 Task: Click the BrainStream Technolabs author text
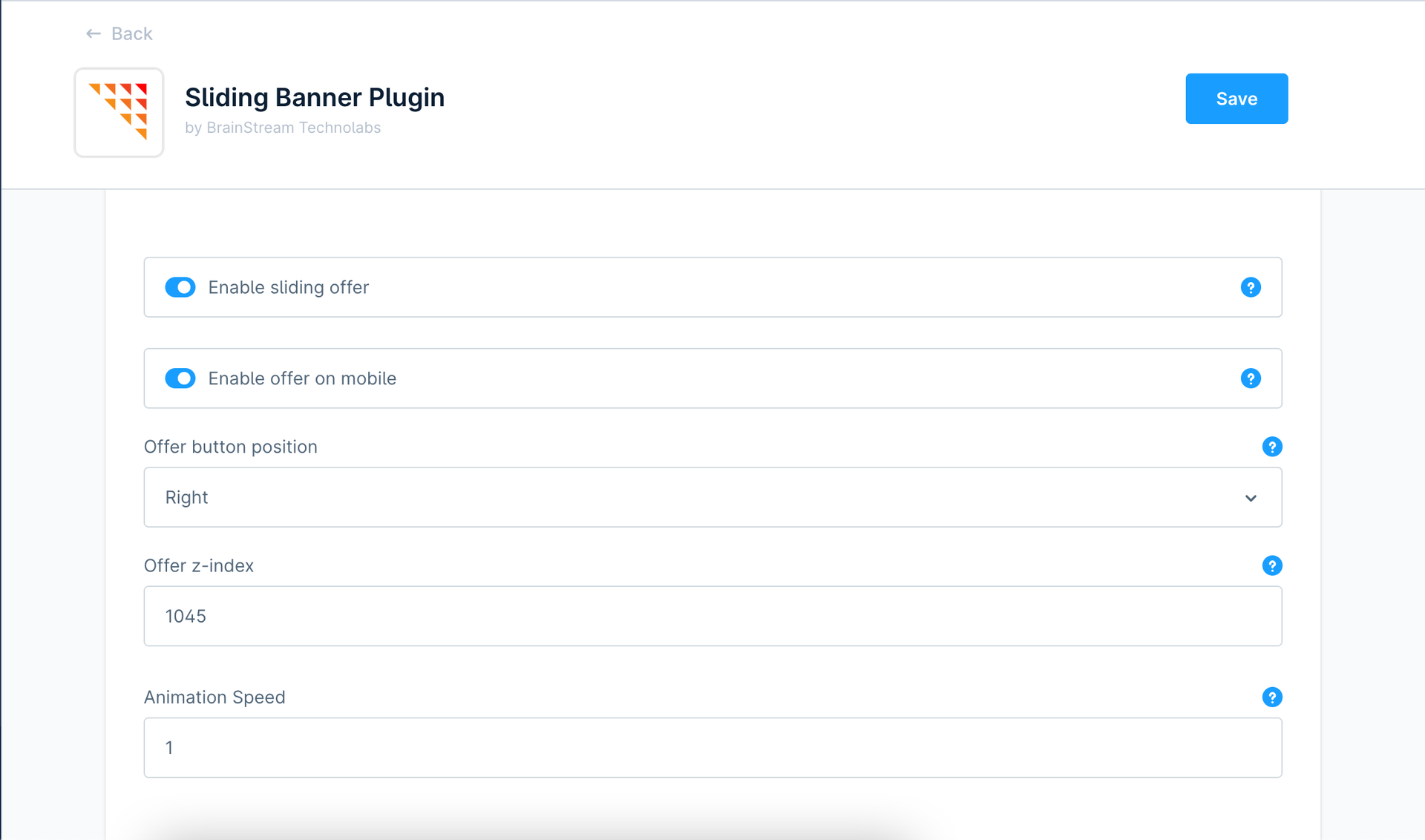[x=293, y=128]
